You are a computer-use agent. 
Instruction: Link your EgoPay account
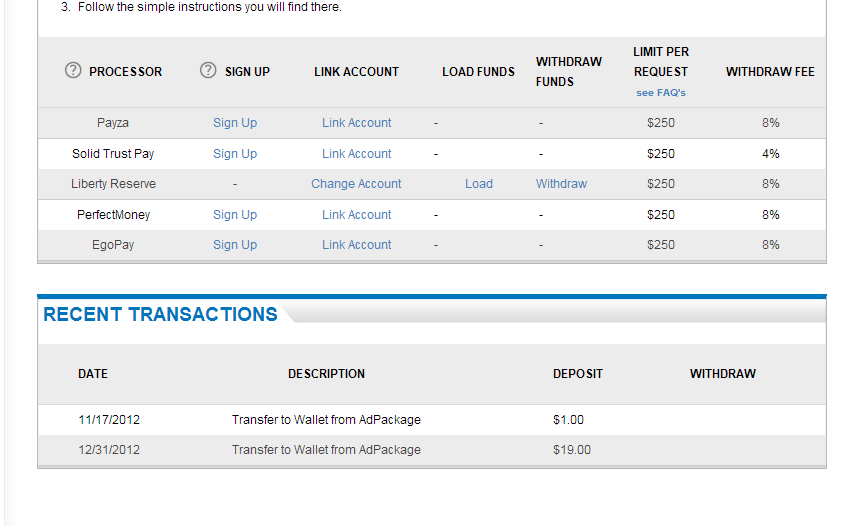pos(357,245)
